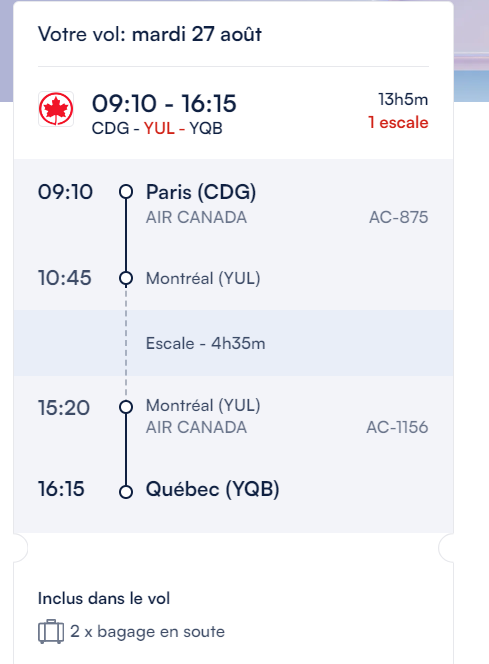Click the 15:20 departure time
The height and width of the screenshot is (664, 489).
click(x=64, y=408)
